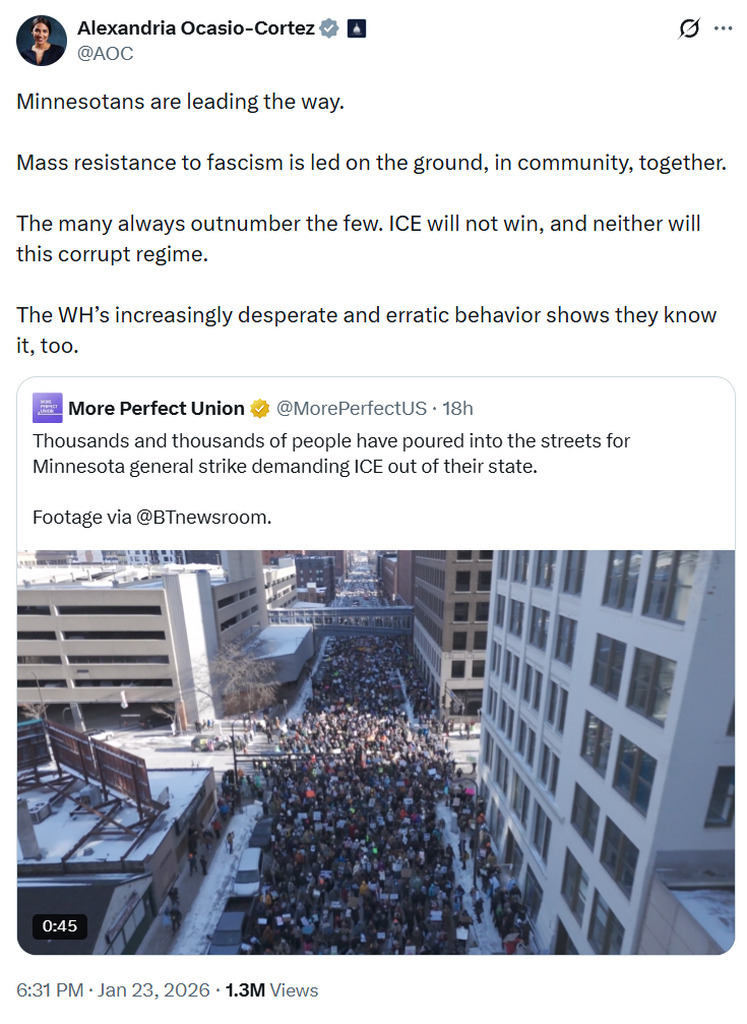The height and width of the screenshot is (1024, 747).
Task: Click Alexandria Ocasio-Cortez's profile picture
Action: pyautogui.click(x=42, y=41)
